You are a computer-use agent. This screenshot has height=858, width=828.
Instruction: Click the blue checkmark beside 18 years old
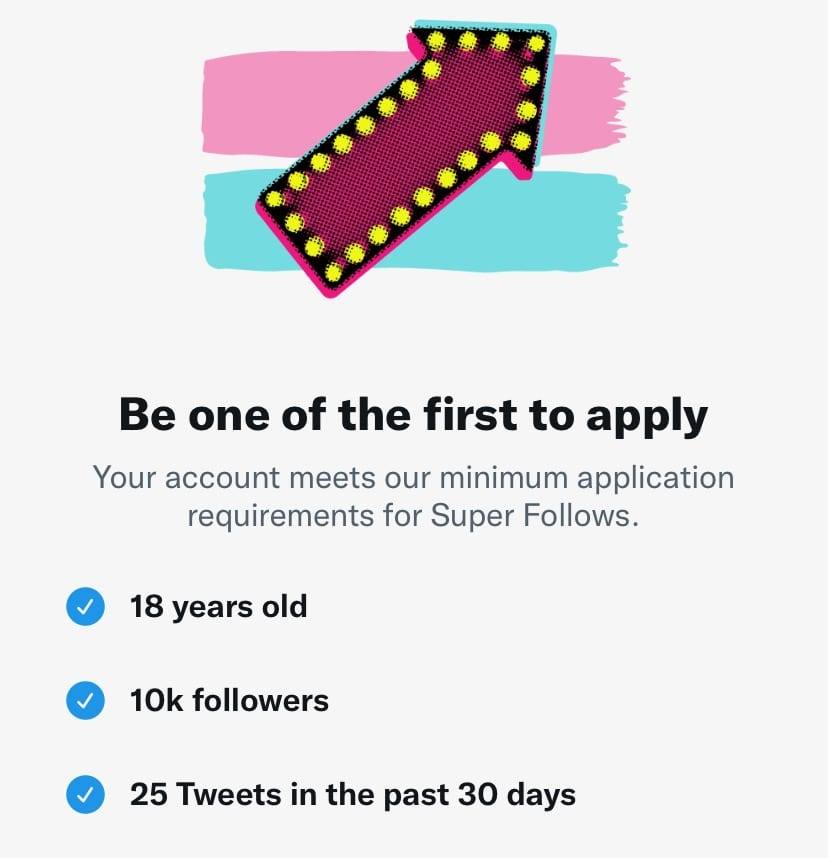coord(86,606)
